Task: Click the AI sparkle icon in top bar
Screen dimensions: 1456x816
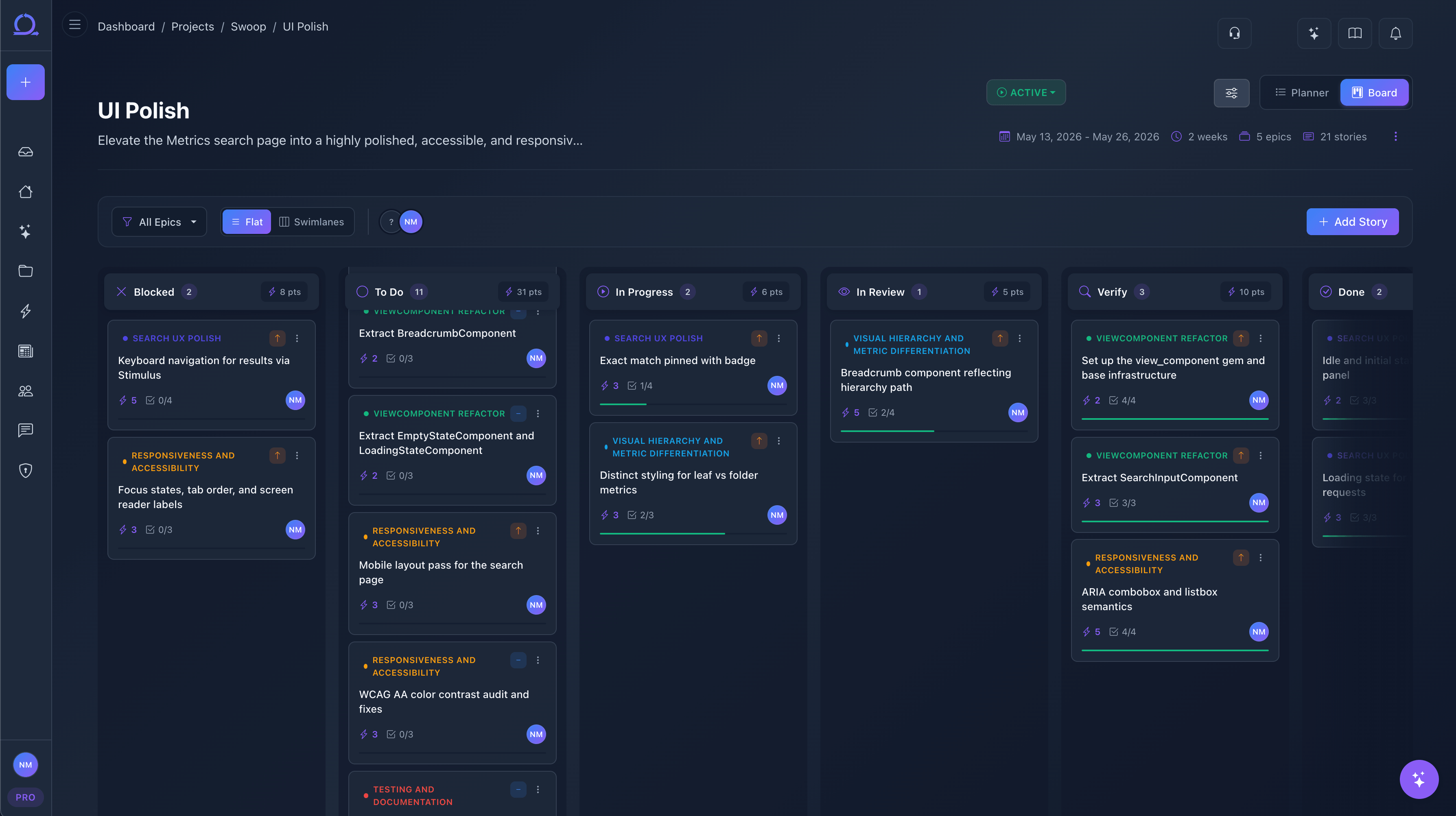Action: tap(1314, 33)
